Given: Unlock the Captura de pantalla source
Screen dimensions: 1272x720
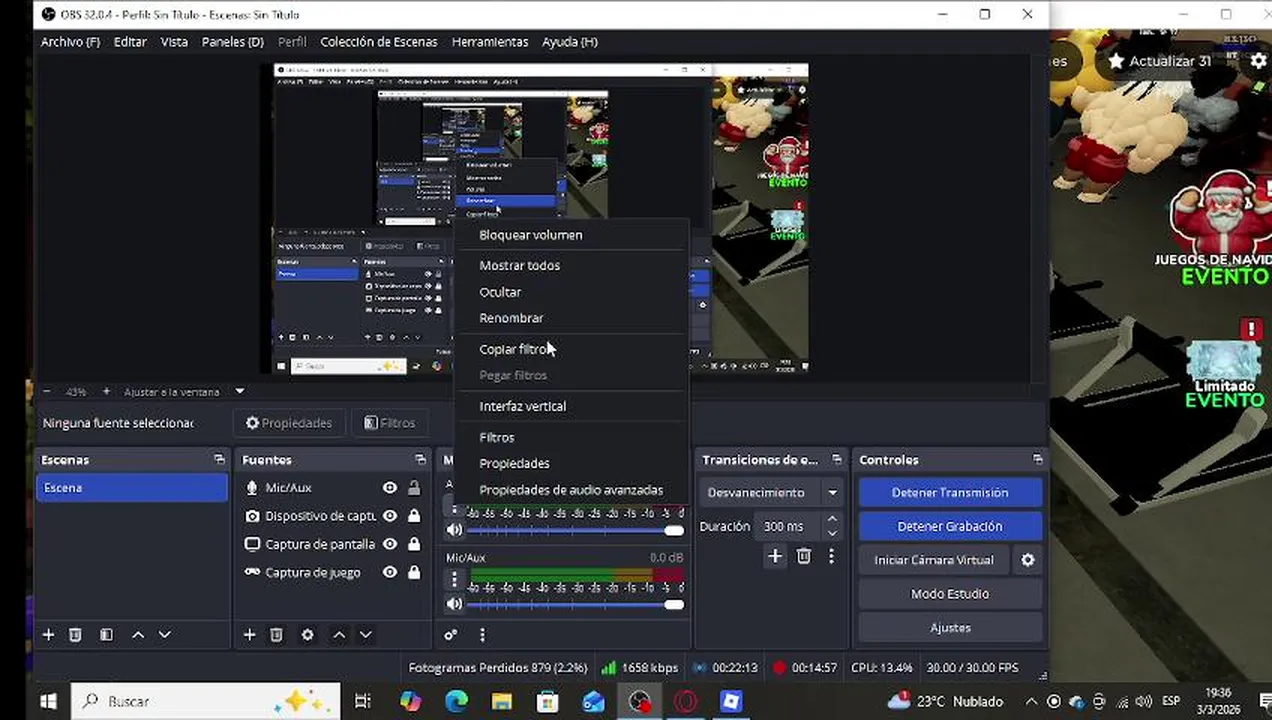Looking at the screenshot, I should [414, 544].
